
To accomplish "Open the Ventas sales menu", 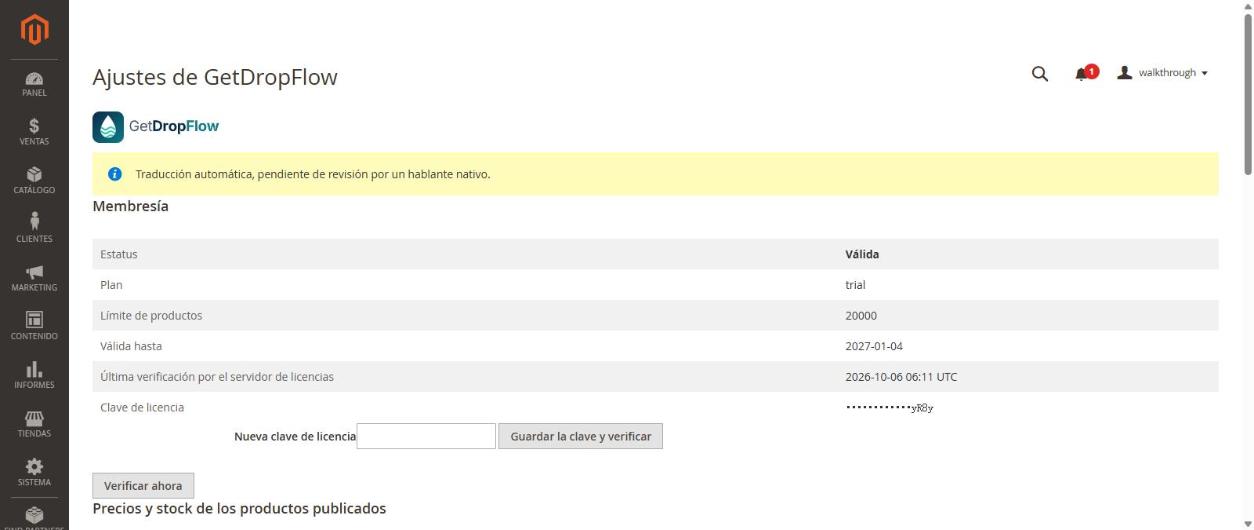I will (34, 132).
